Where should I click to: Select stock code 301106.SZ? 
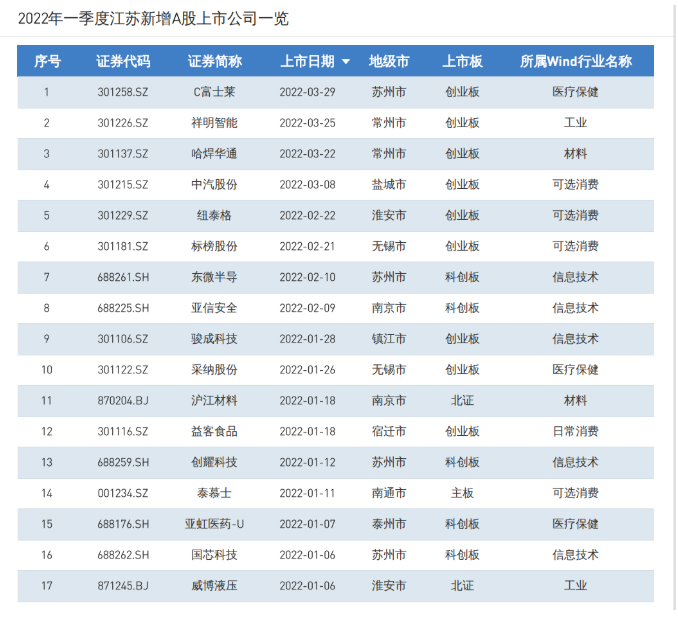click(123, 339)
